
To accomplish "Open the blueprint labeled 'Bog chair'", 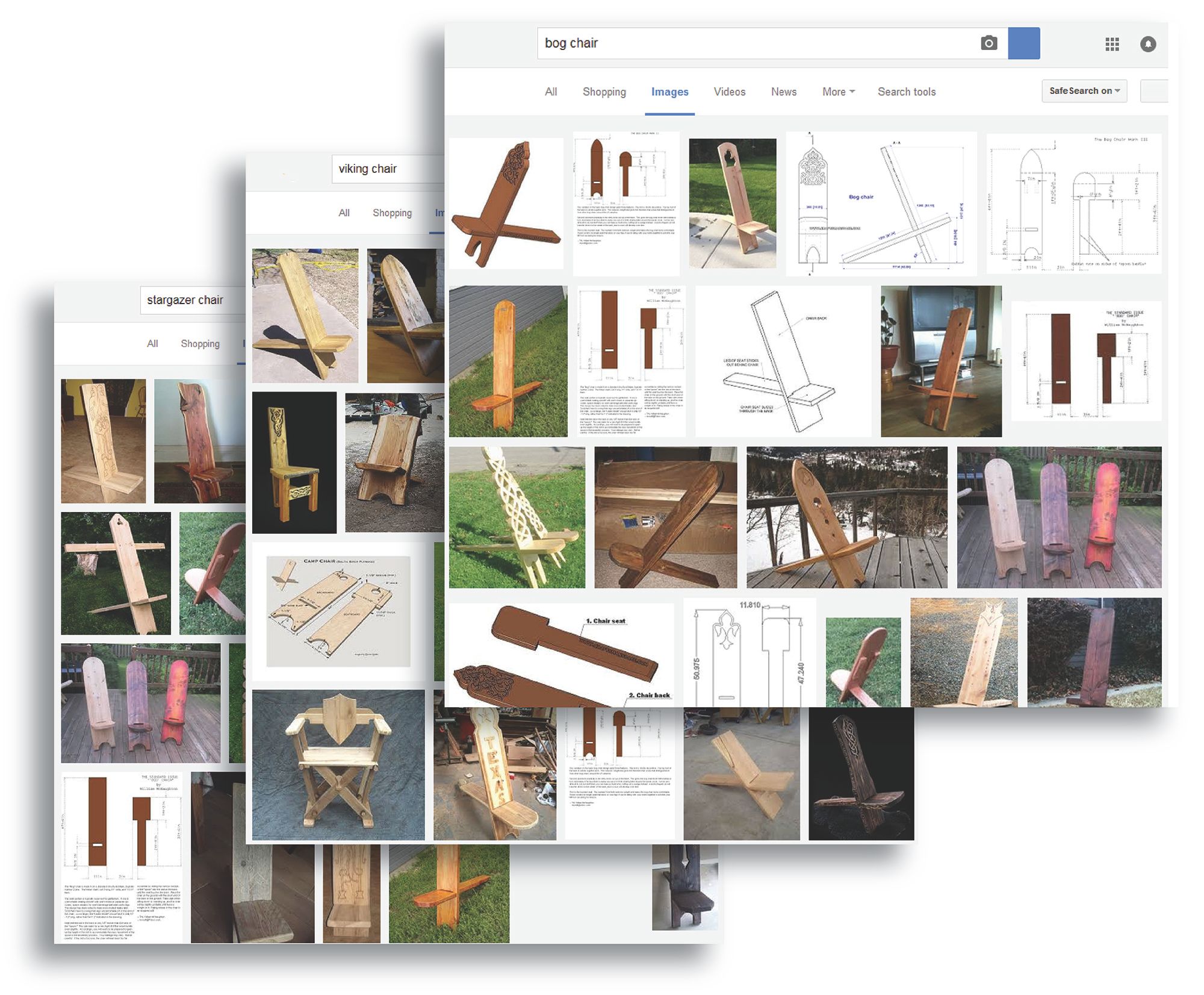I will coord(881,204).
